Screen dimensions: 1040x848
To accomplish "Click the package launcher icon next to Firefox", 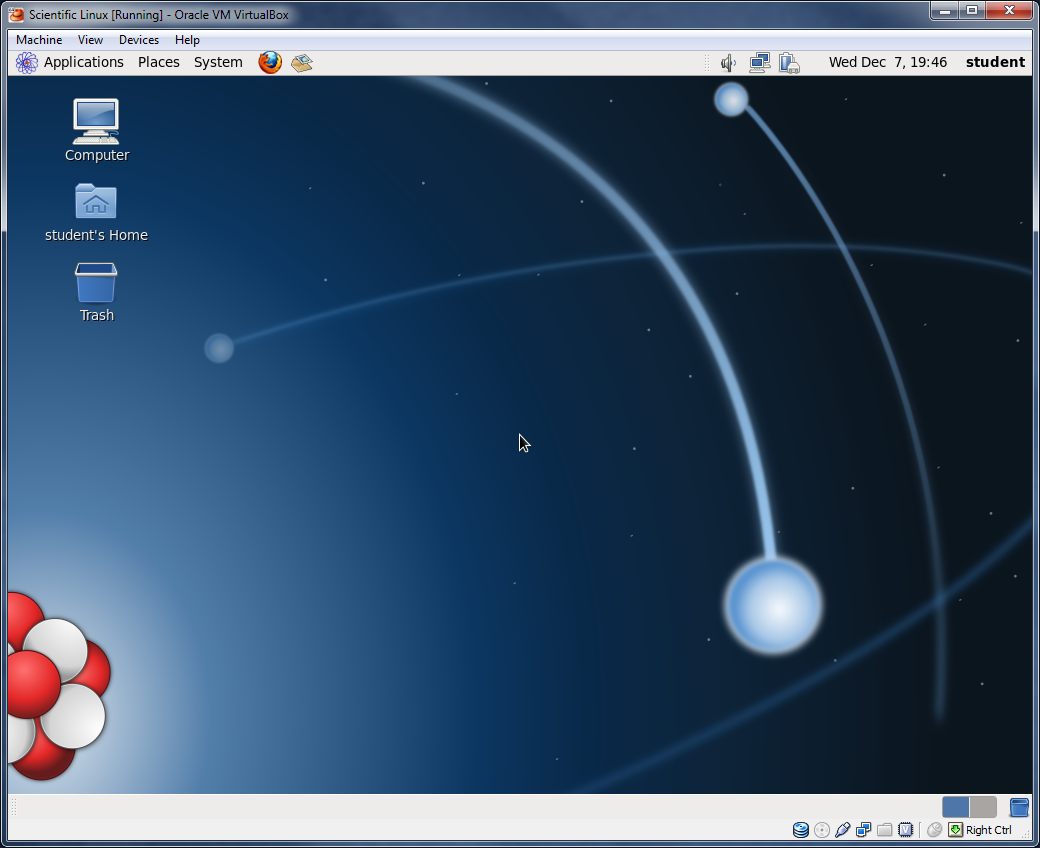I will tap(302, 63).
